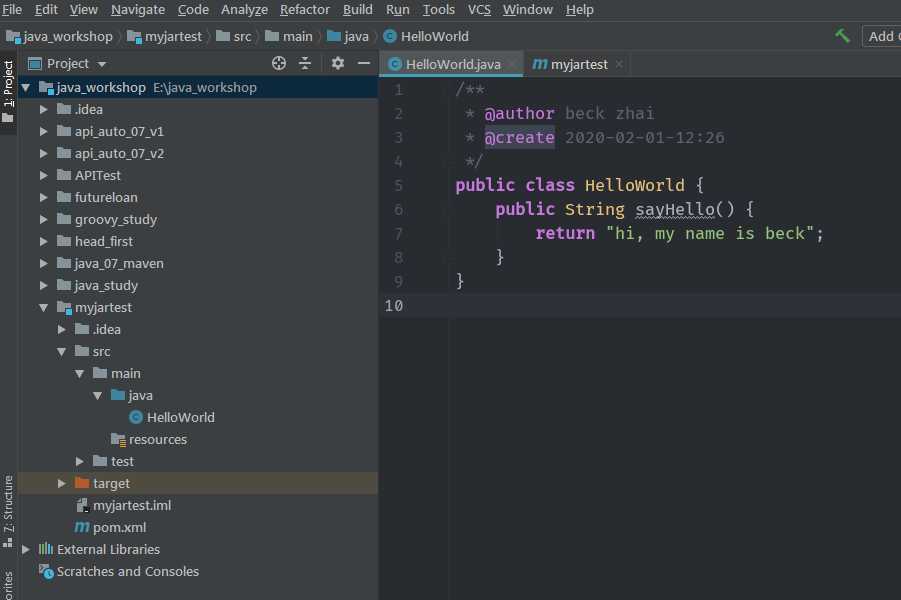901x600 pixels.
Task: Click the locate/scroll from source icon
Action: [x=279, y=63]
